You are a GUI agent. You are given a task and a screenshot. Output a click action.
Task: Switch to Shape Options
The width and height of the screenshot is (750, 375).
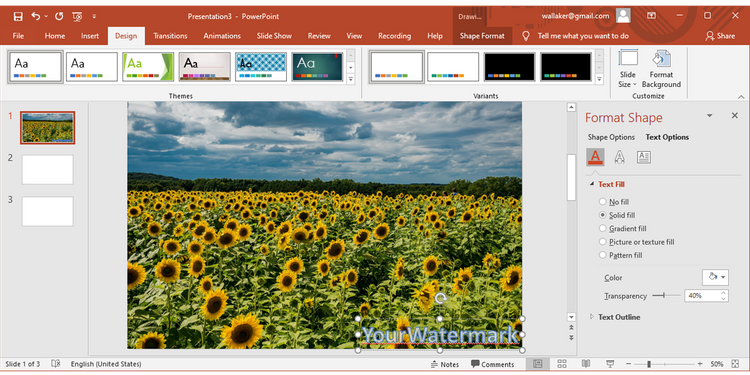[611, 137]
